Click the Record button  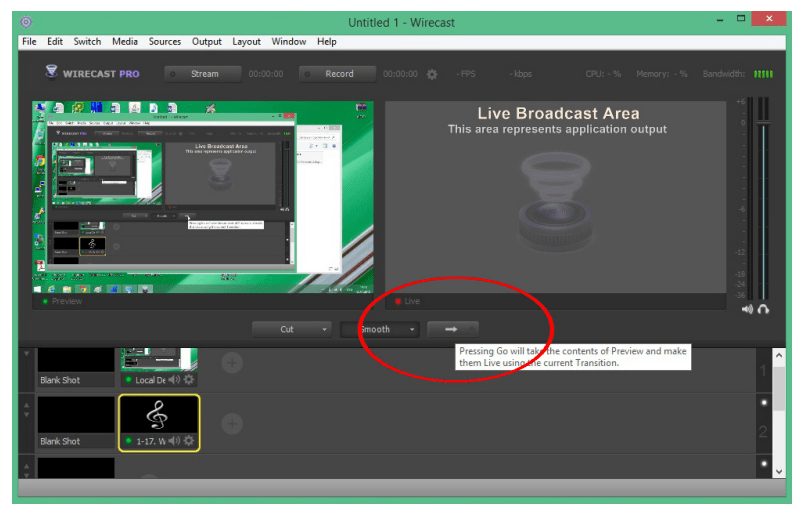[x=338, y=74]
